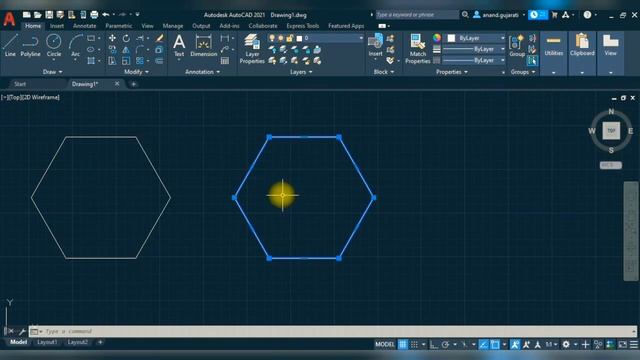The height and width of the screenshot is (360, 640).
Task: Click the Erase tool icon
Action: pos(159,38)
